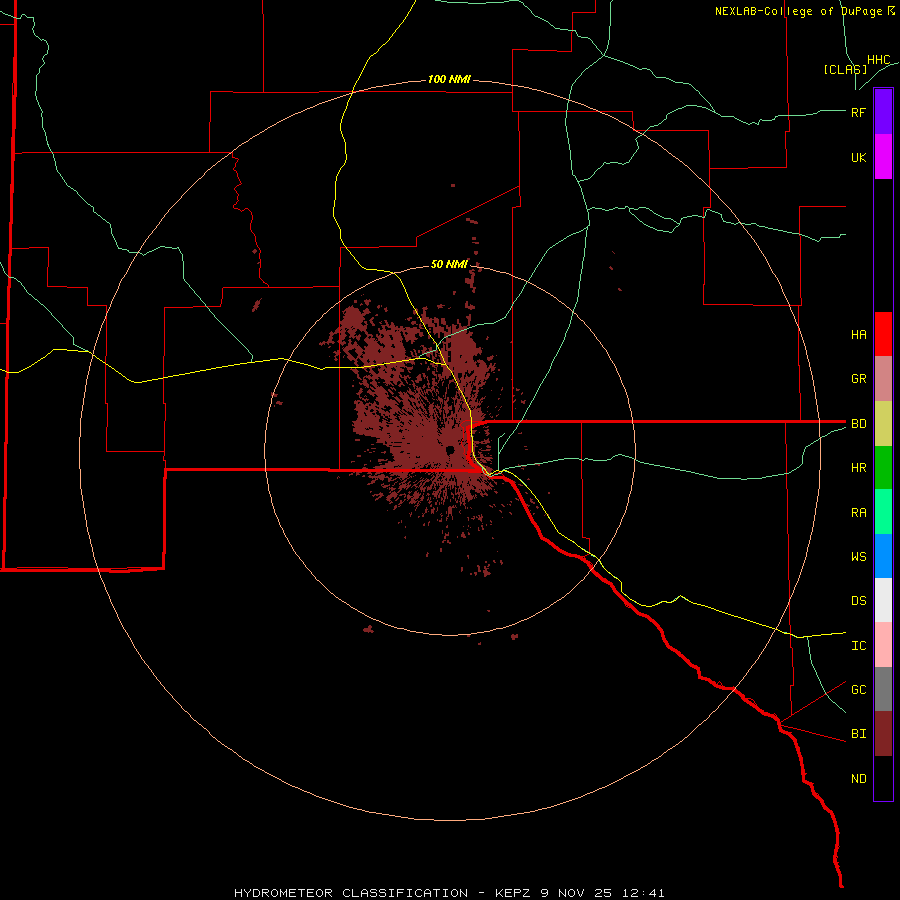Viewport: 900px width, 900px height.
Task: Click the magenta UK legend color swatch
Action: (x=883, y=157)
